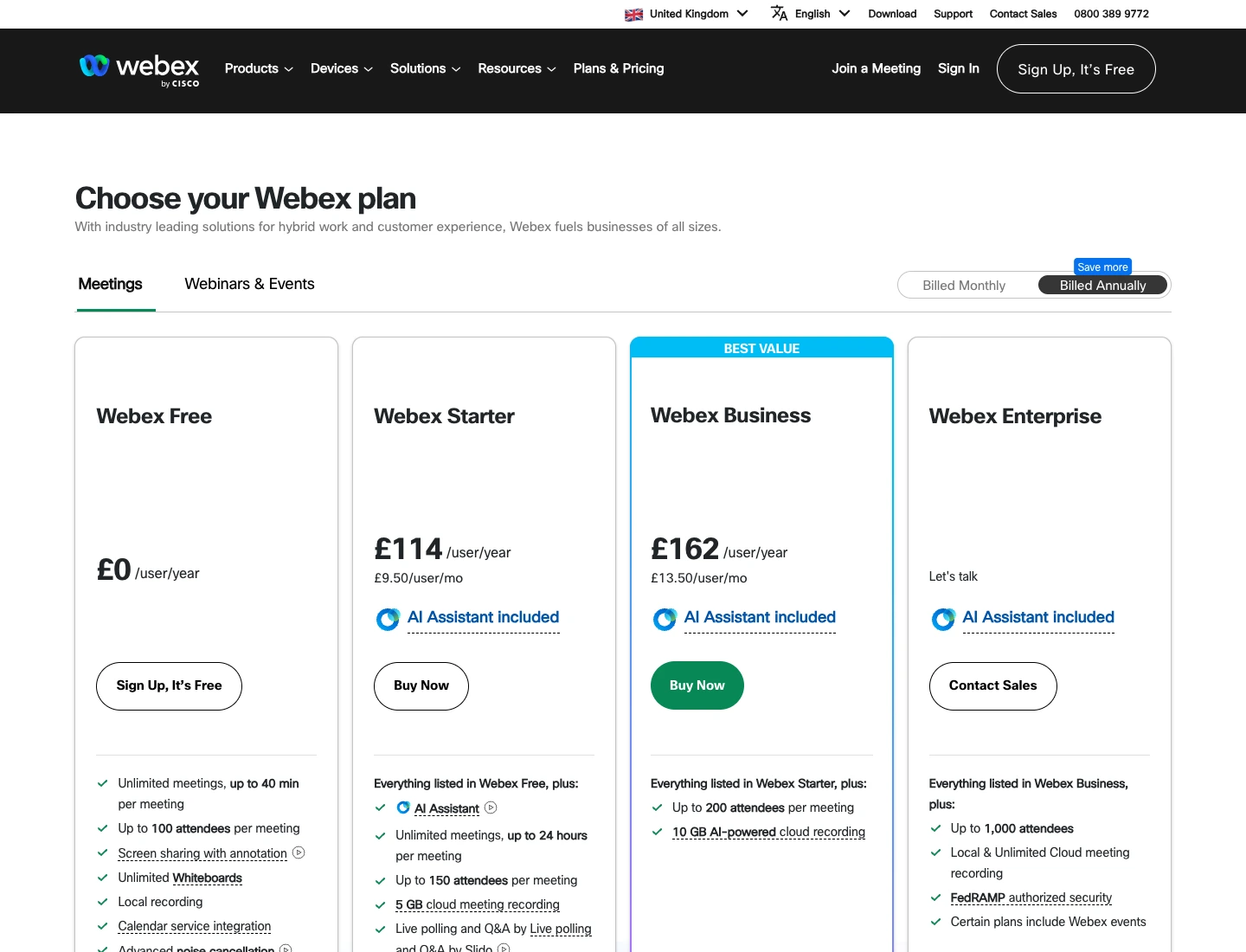Screen dimensions: 1246x952
Task: Open Plans & Pricing page
Action: click(619, 68)
